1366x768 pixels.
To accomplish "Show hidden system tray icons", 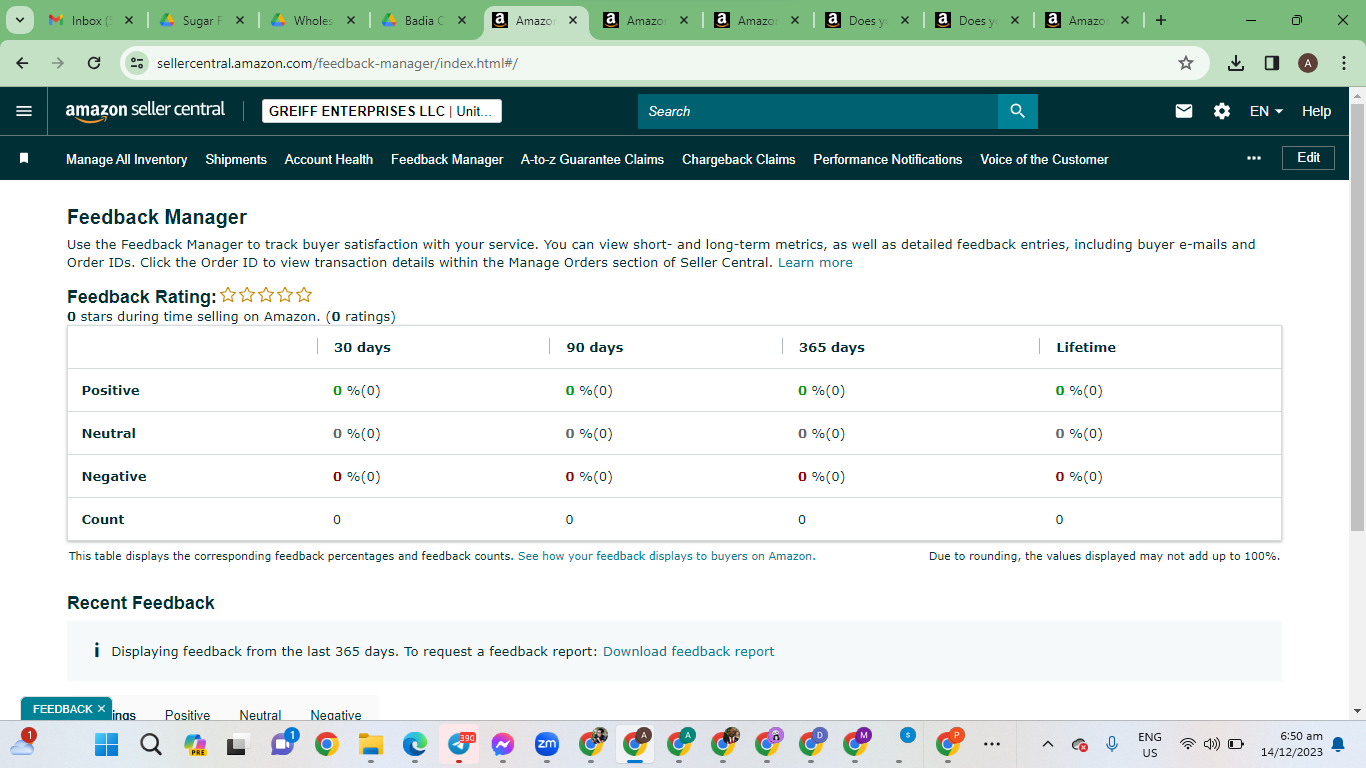I will (x=1048, y=744).
